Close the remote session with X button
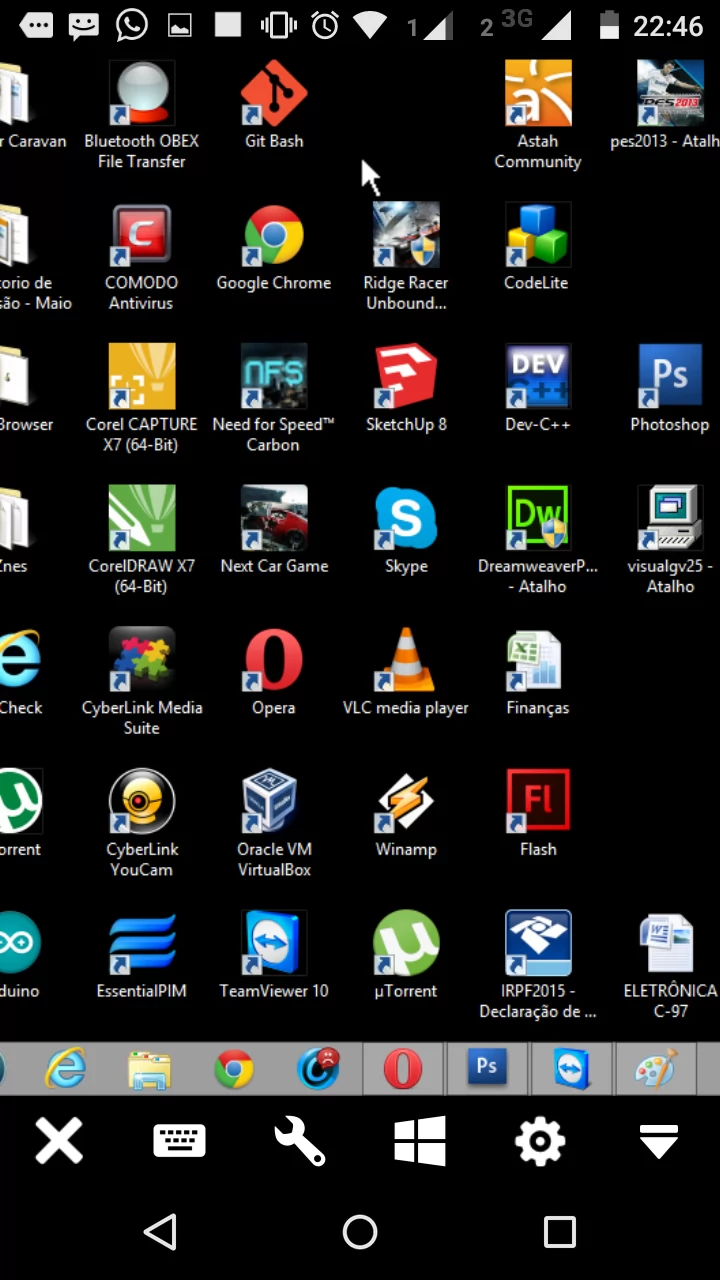 point(59,1141)
